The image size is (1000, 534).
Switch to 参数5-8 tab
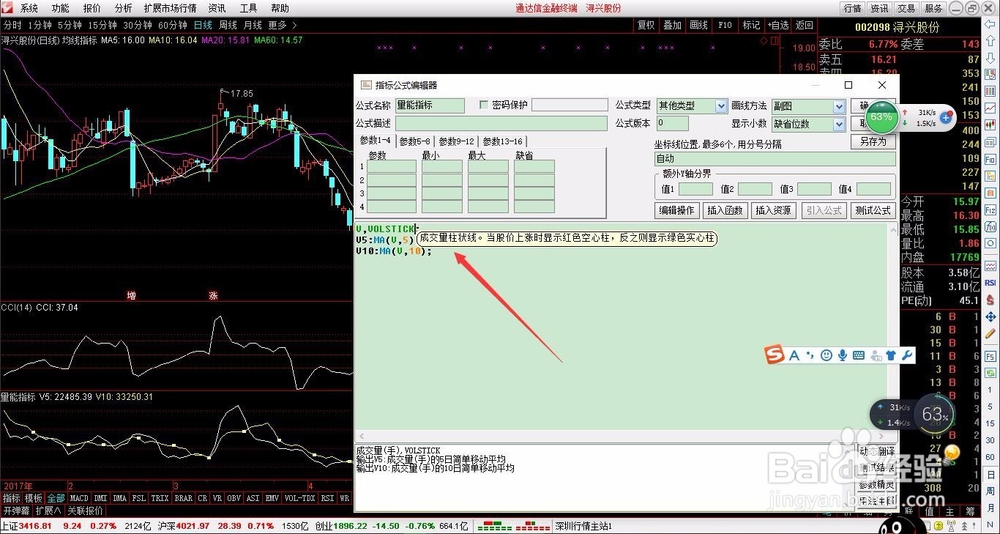click(x=415, y=141)
